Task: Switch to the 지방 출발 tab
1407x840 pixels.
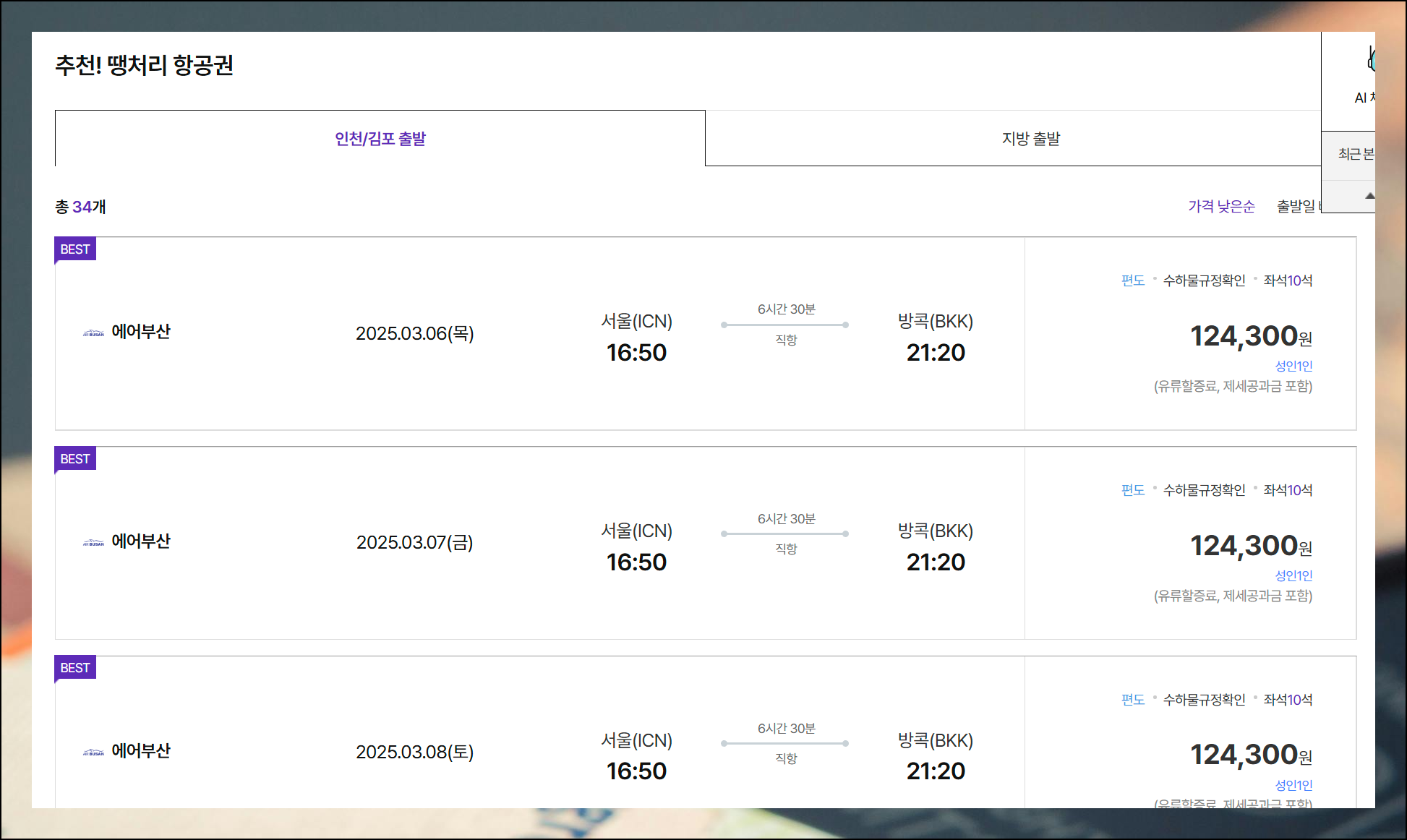Action: (x=1030, y=139)
